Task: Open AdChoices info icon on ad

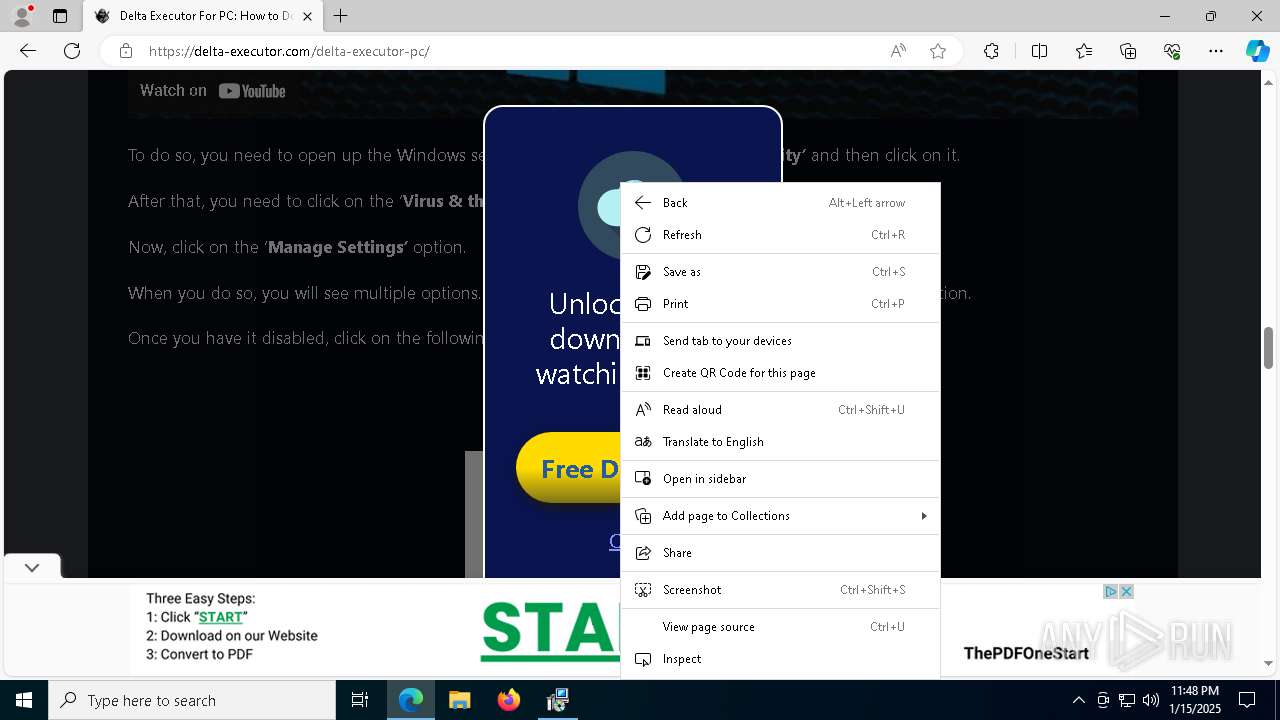Action: click(x=1110, y=592)
